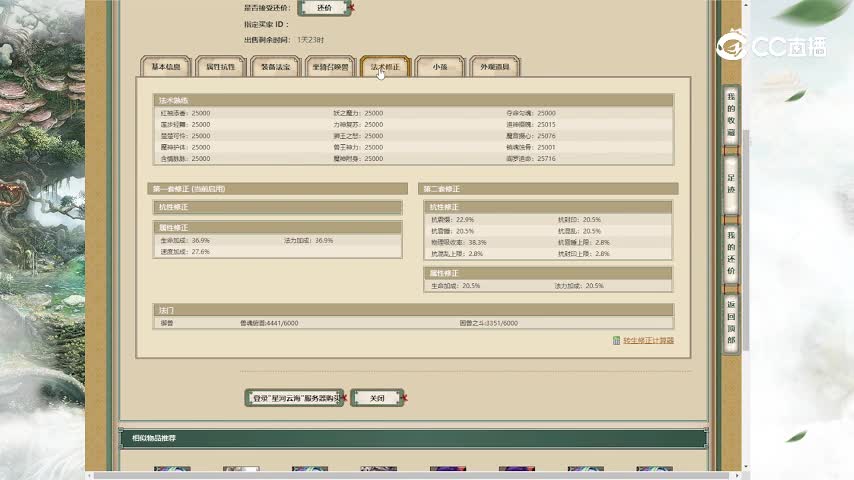Open the 基本信息 tab
The height and width of the screenshot is (480, 854).
coord(164,67)
